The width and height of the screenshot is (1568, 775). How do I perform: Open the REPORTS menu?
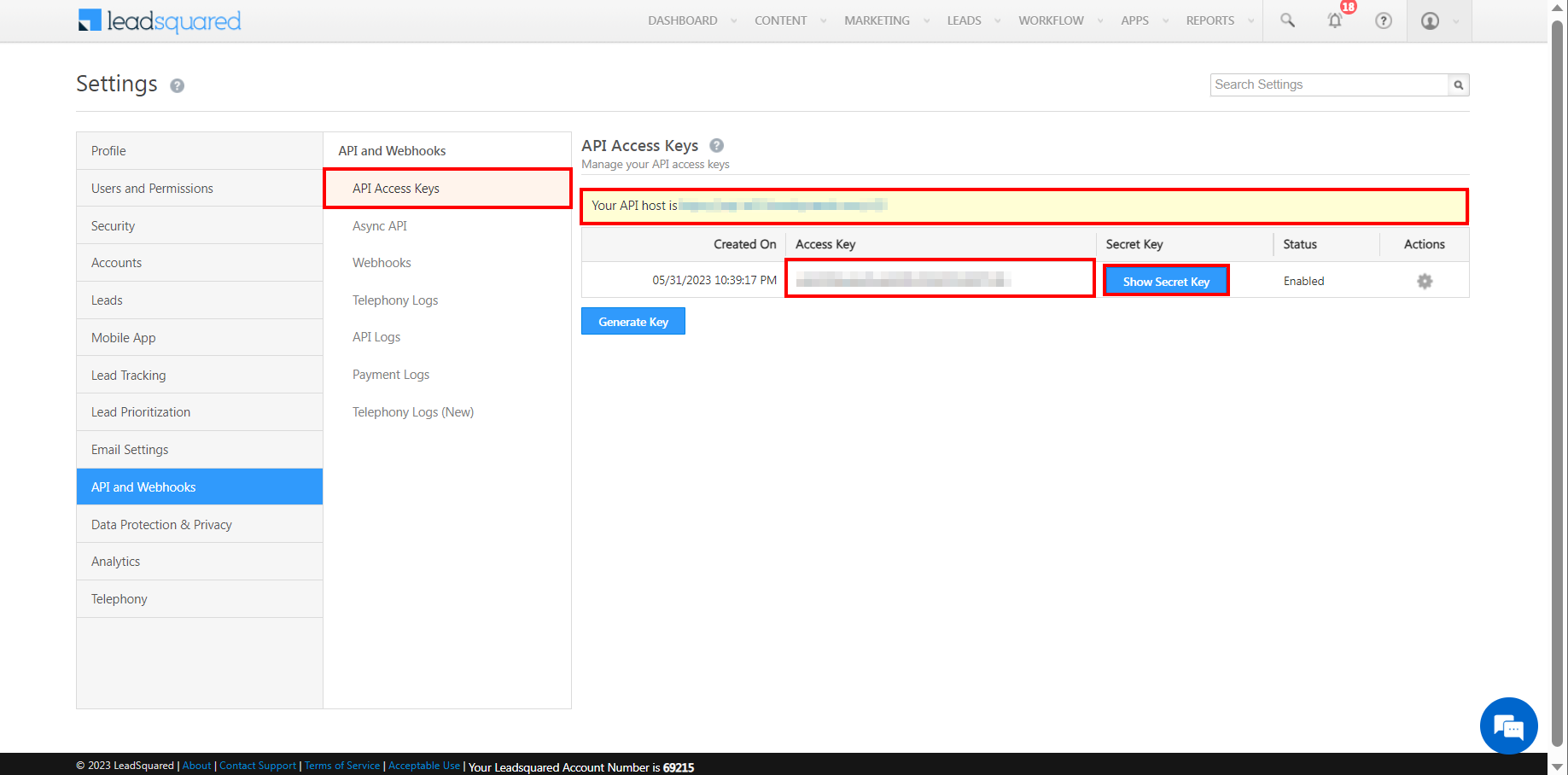[1210, 20]
